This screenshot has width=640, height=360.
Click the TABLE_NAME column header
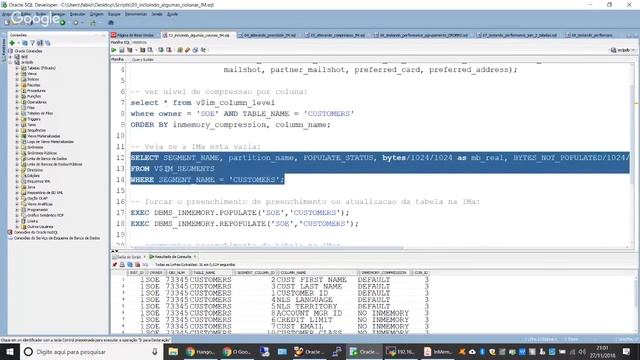click(212, 272)
